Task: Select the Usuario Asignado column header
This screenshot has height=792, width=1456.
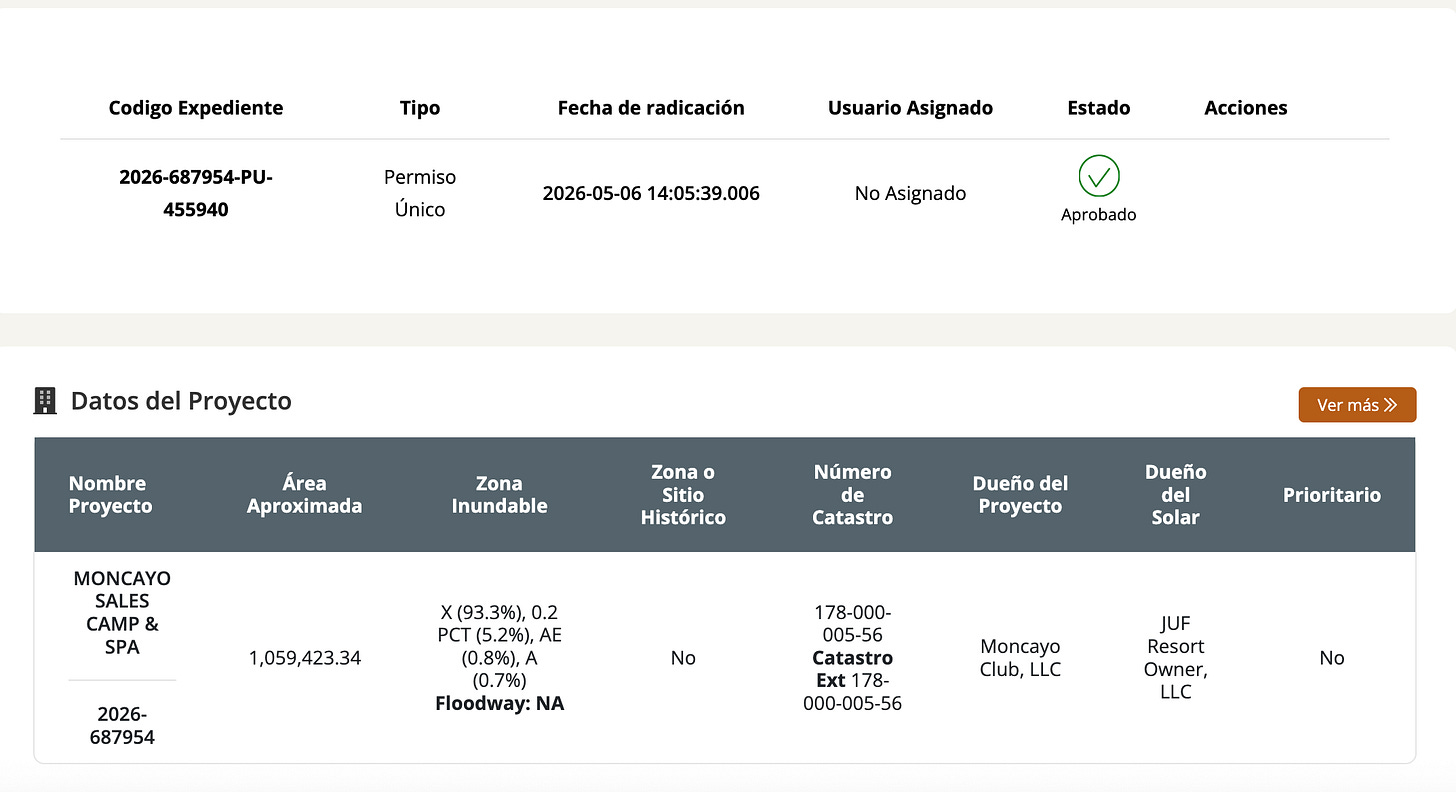Action: pos(910,108)
